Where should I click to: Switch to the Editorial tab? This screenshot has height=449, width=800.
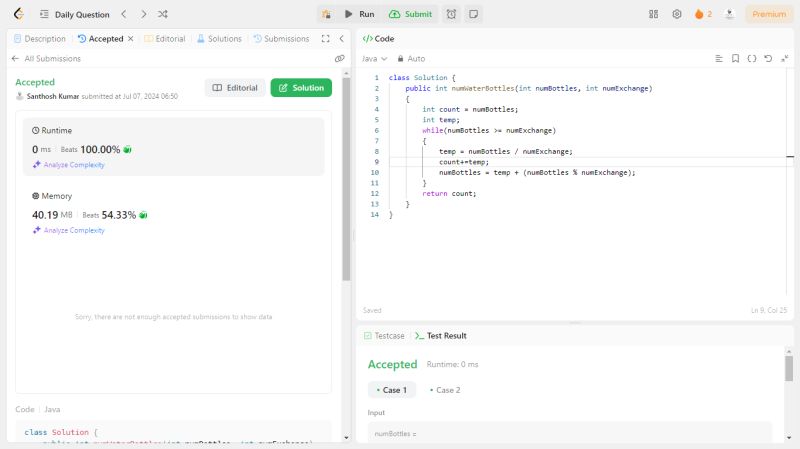point(165,39)
